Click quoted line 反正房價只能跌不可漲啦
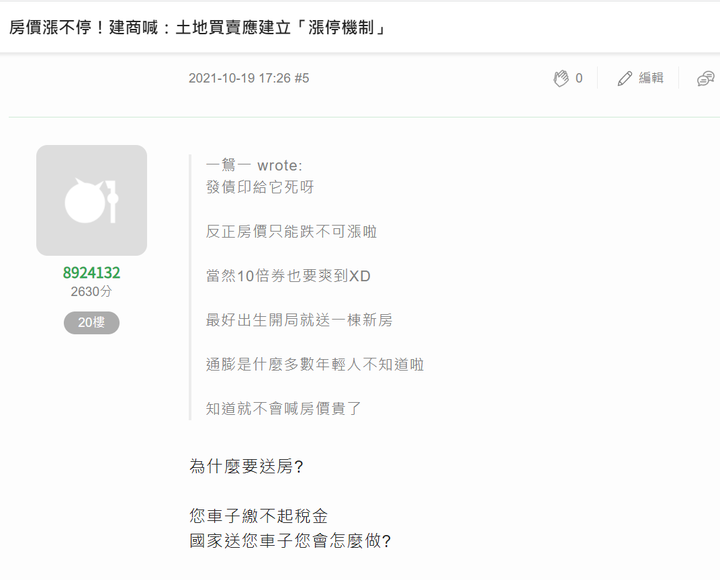 [x=291, y=231]
